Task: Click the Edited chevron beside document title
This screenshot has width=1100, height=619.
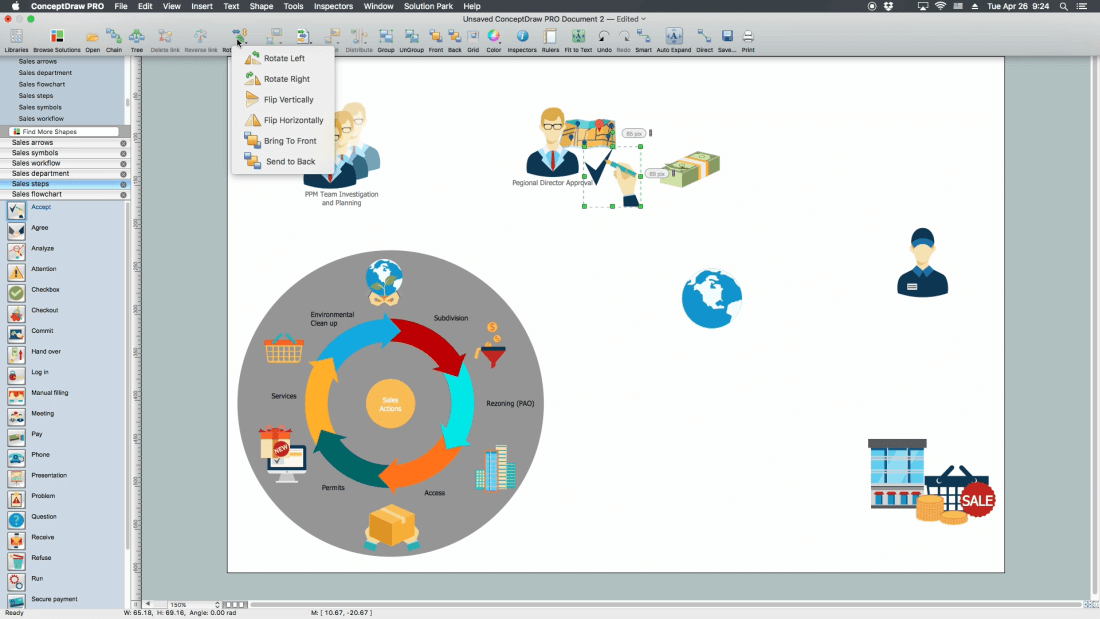Action: click(x=643, y=19)
